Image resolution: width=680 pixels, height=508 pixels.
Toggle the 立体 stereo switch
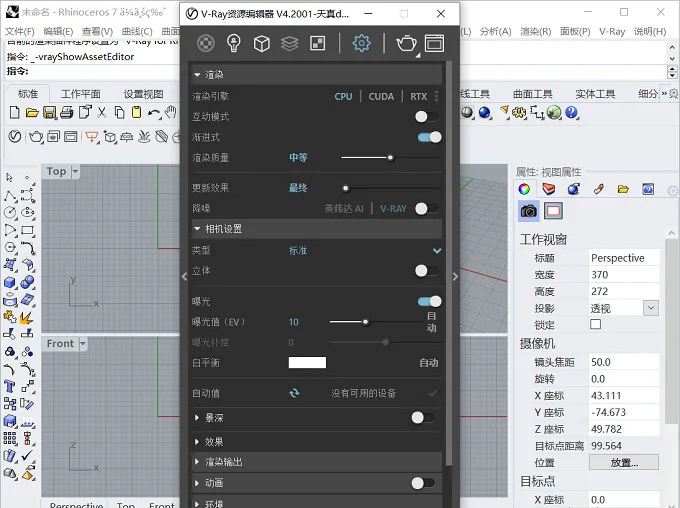click(427, 271)
